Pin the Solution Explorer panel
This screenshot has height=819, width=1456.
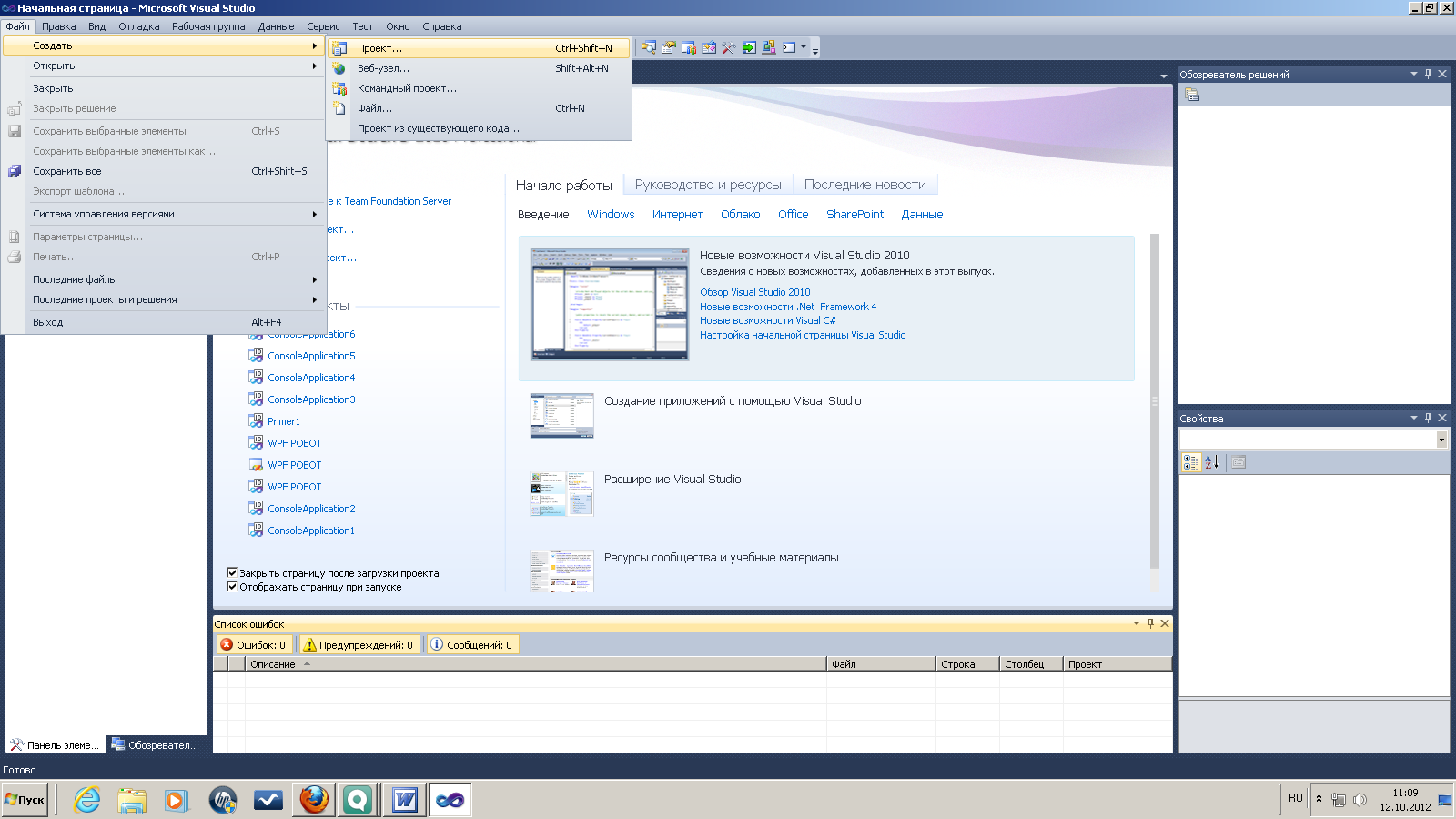1429,74
